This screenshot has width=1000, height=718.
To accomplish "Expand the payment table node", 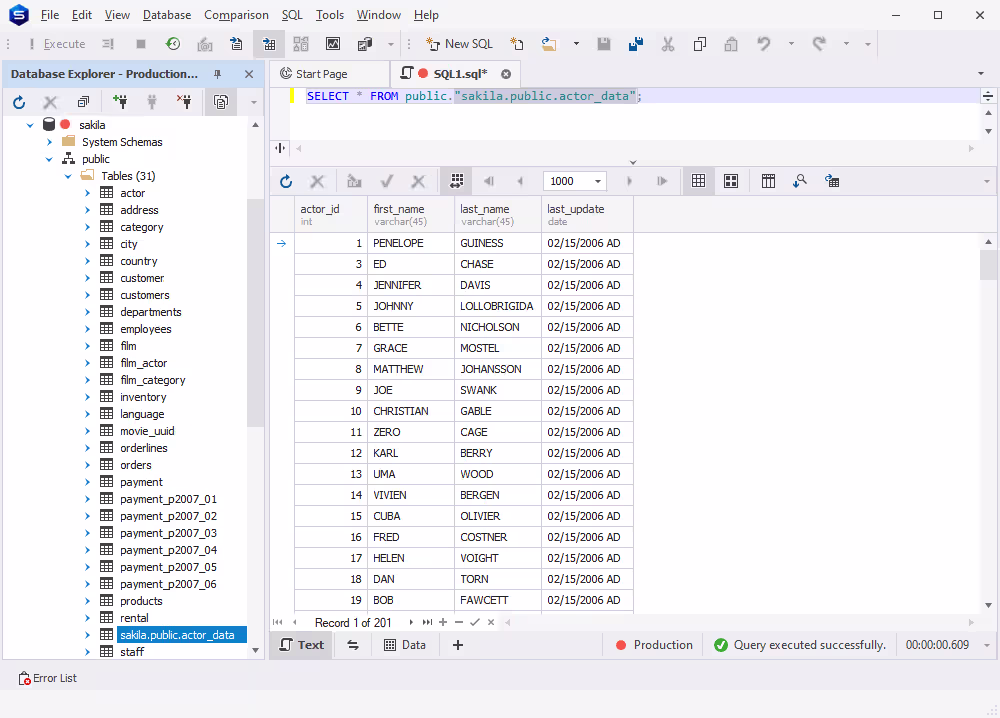I will tap(87, 482).
